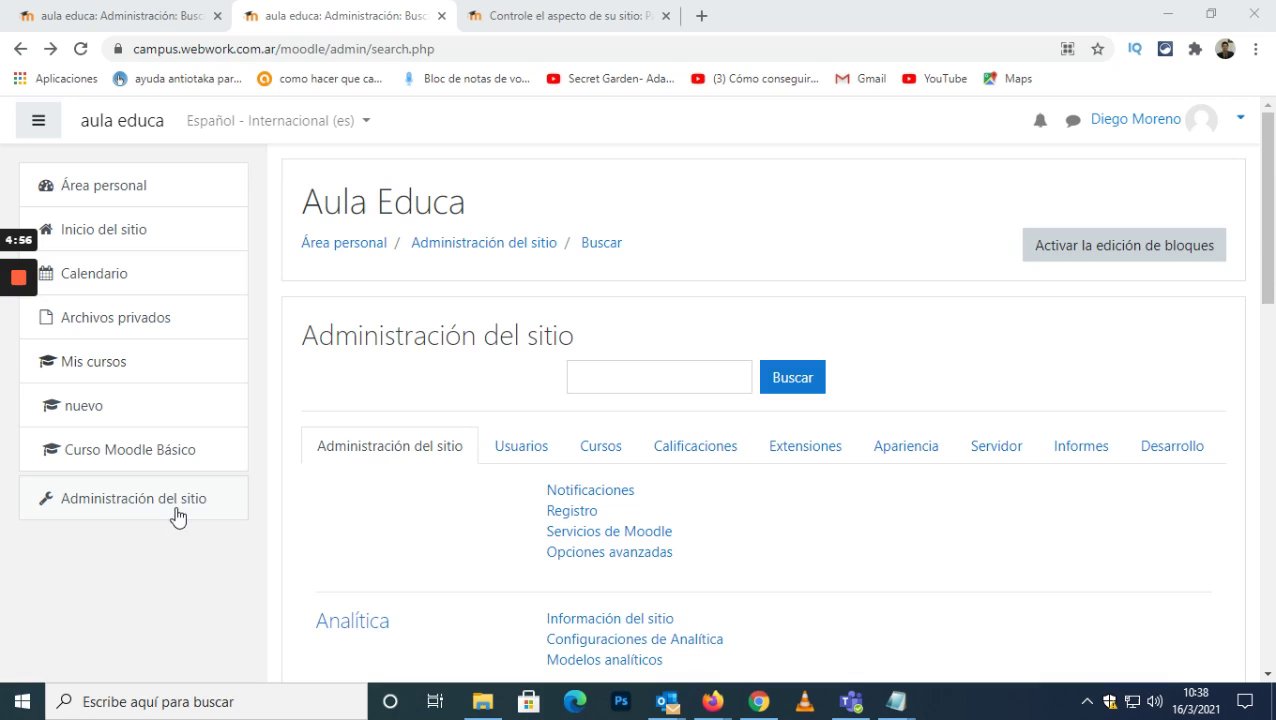
Task: Click the browser forward arrow
Action: pyautogui.click(x=51, y=48)
